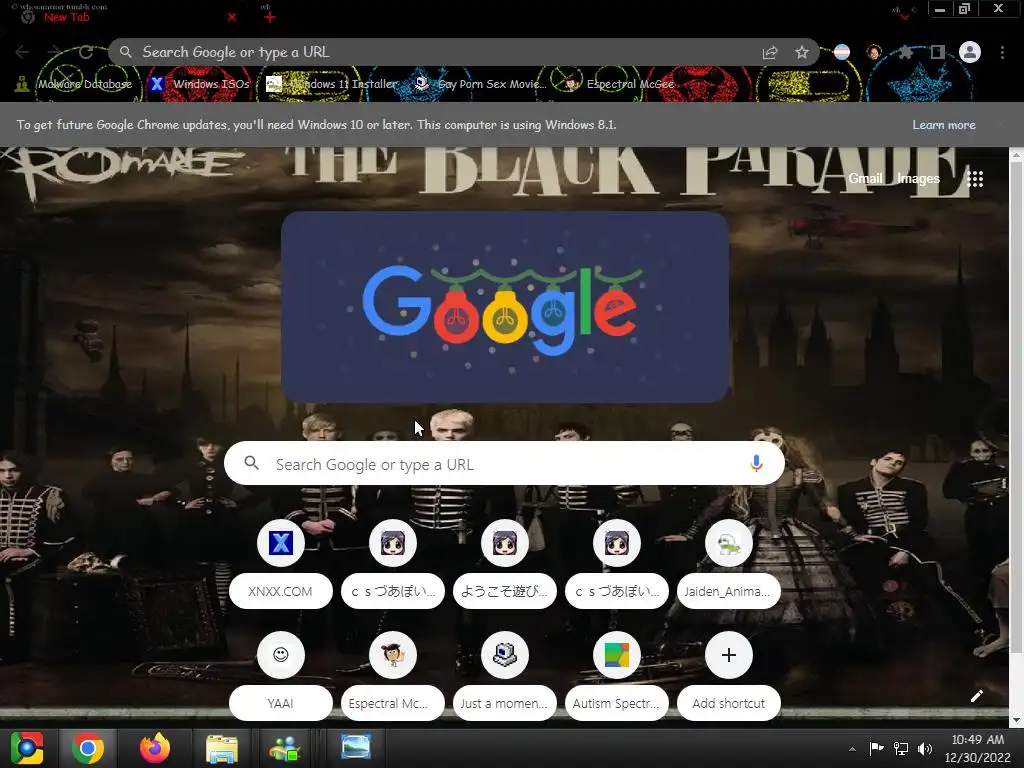The width and height of the screenshot is (1024, 768).
Task: Open the Just a momen... shortcut tile
Action: coord(505,677)
